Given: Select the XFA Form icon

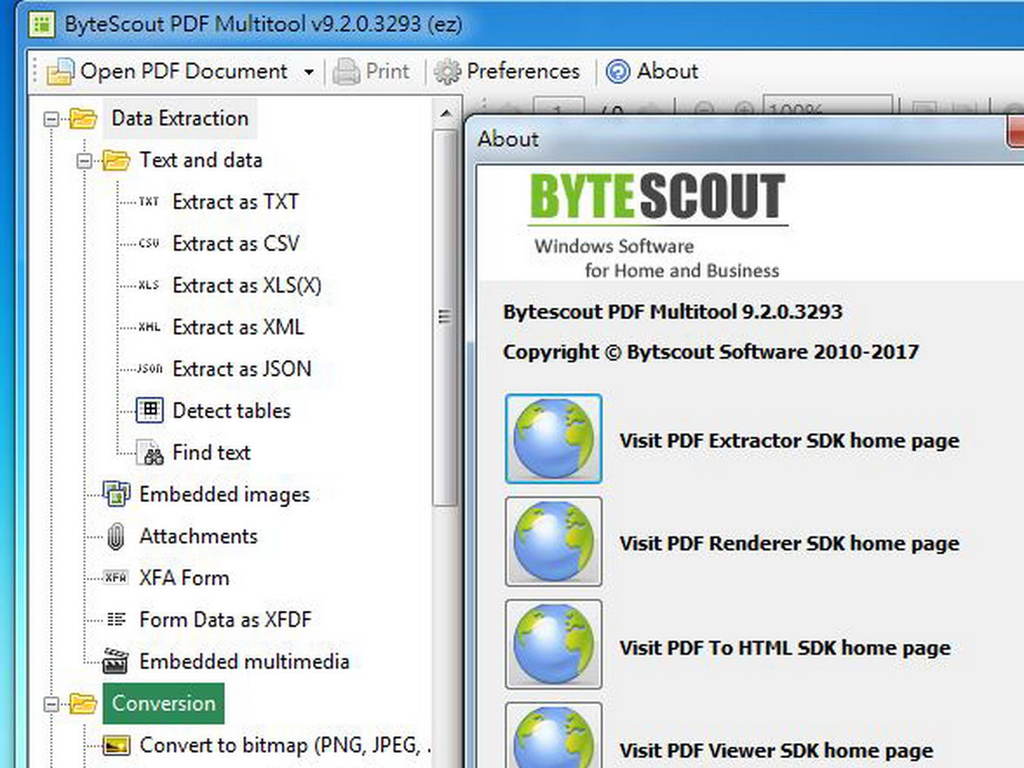Looking at the screenshot, I should pyautogui.click(x=116, y=578).
